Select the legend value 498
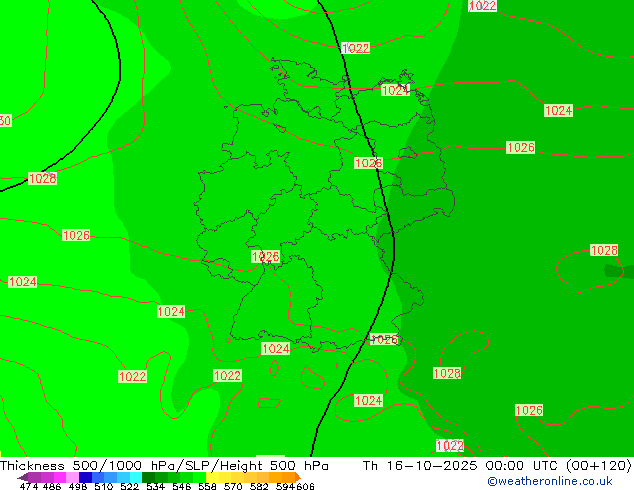Image resolution: width=634 pixels, height=490 pixels. tap(78, 486)
